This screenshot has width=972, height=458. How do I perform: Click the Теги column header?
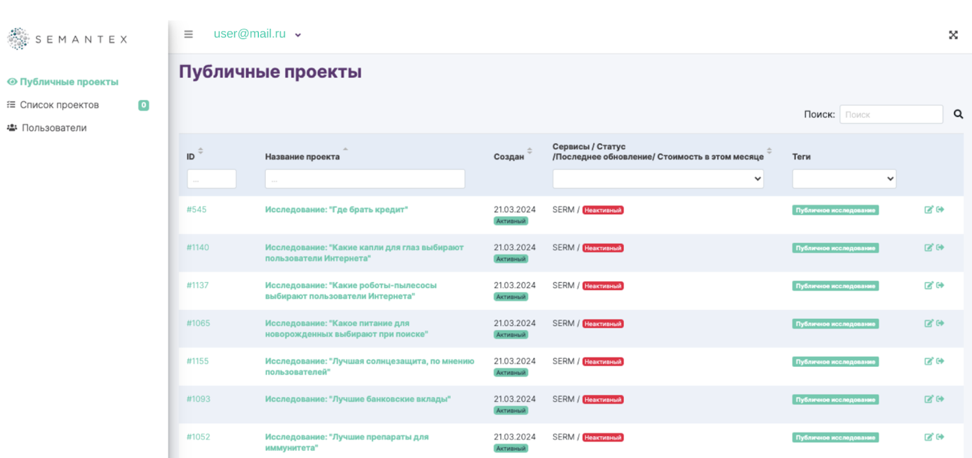point(802,157)
